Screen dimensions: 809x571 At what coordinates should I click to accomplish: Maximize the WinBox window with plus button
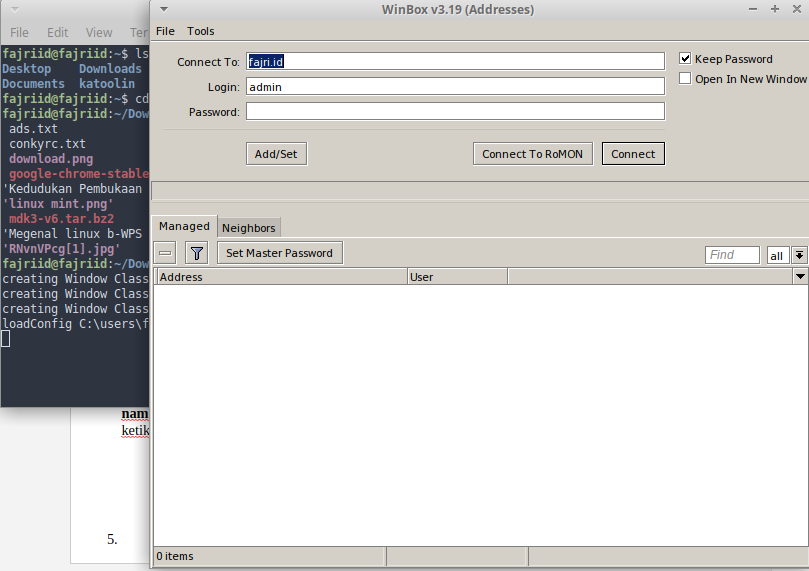coord(774,9)
